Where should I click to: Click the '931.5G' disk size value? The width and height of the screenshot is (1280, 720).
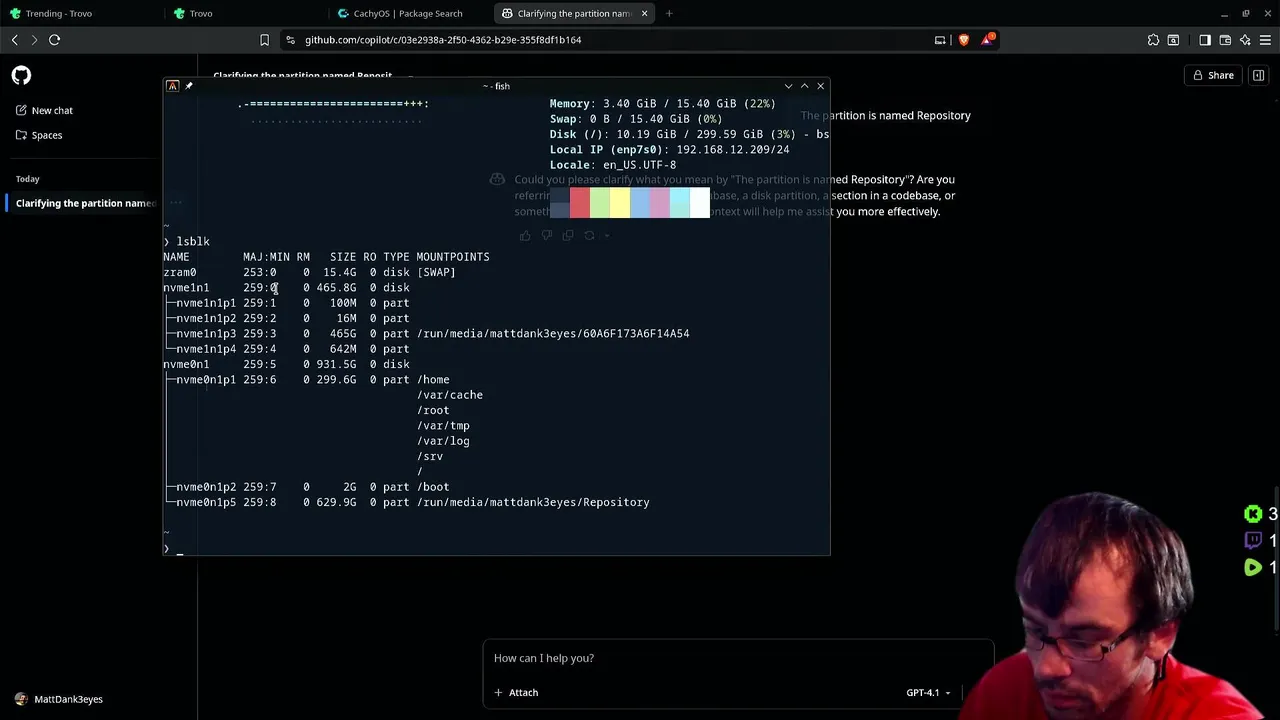(336, 364)
